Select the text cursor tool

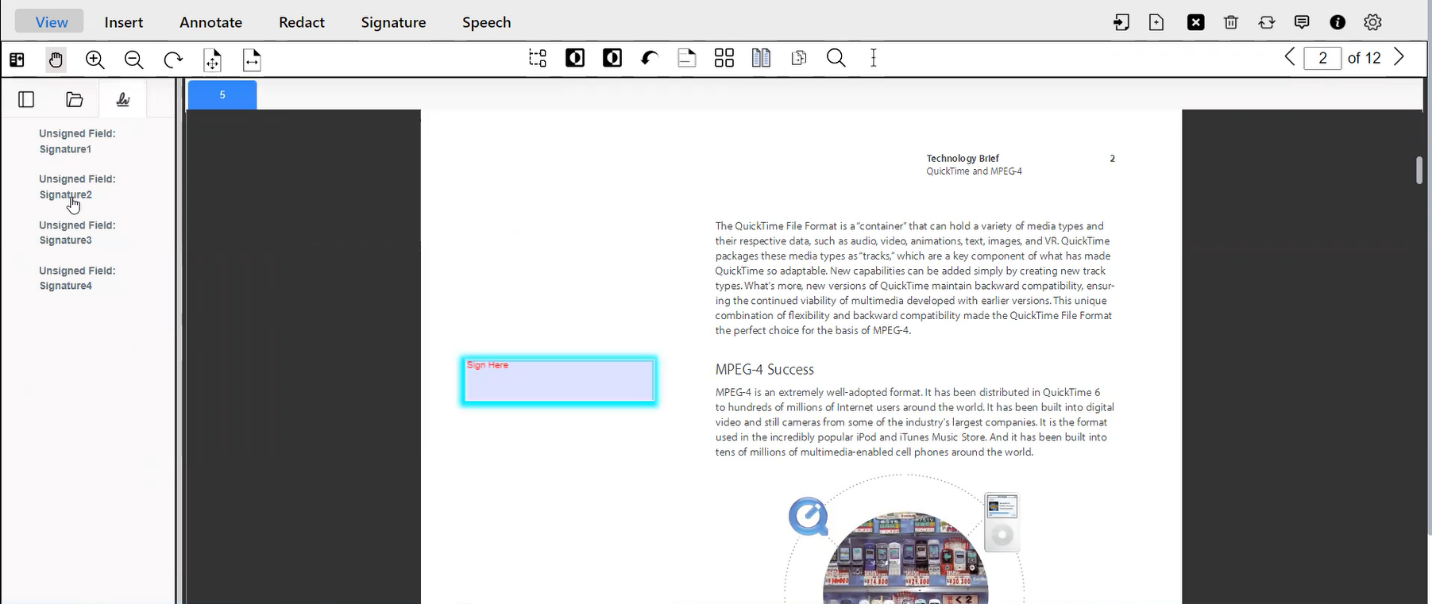pyautogui.click(x=873, y=58)
